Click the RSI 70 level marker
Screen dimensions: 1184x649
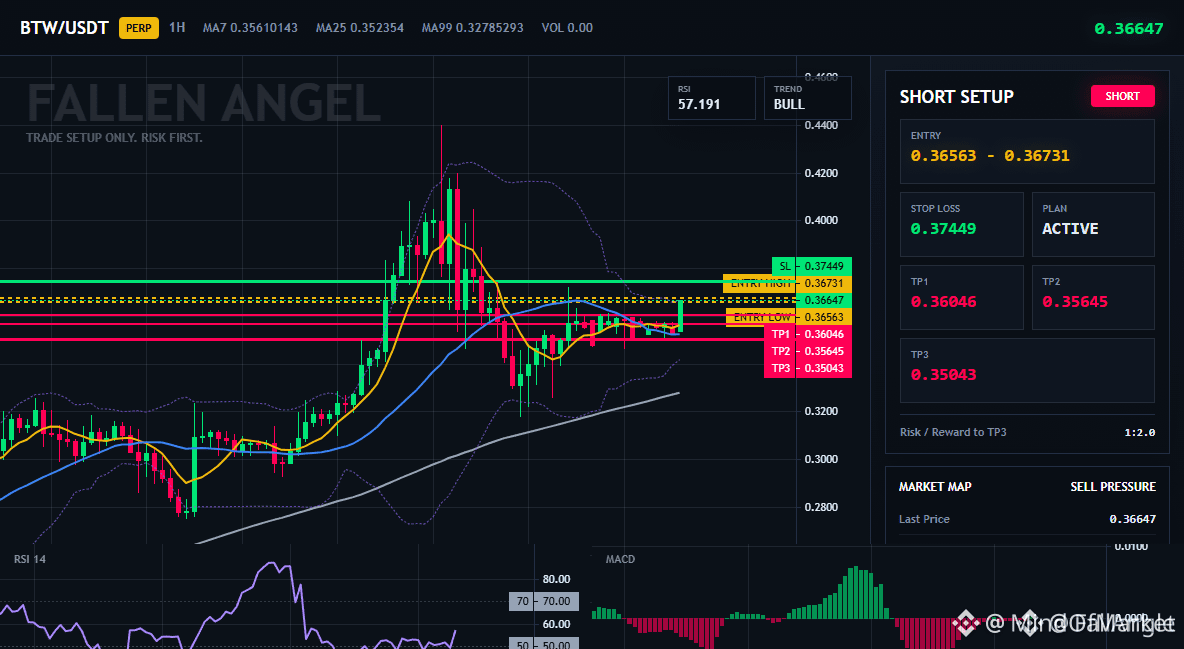(x=544, y=601)
